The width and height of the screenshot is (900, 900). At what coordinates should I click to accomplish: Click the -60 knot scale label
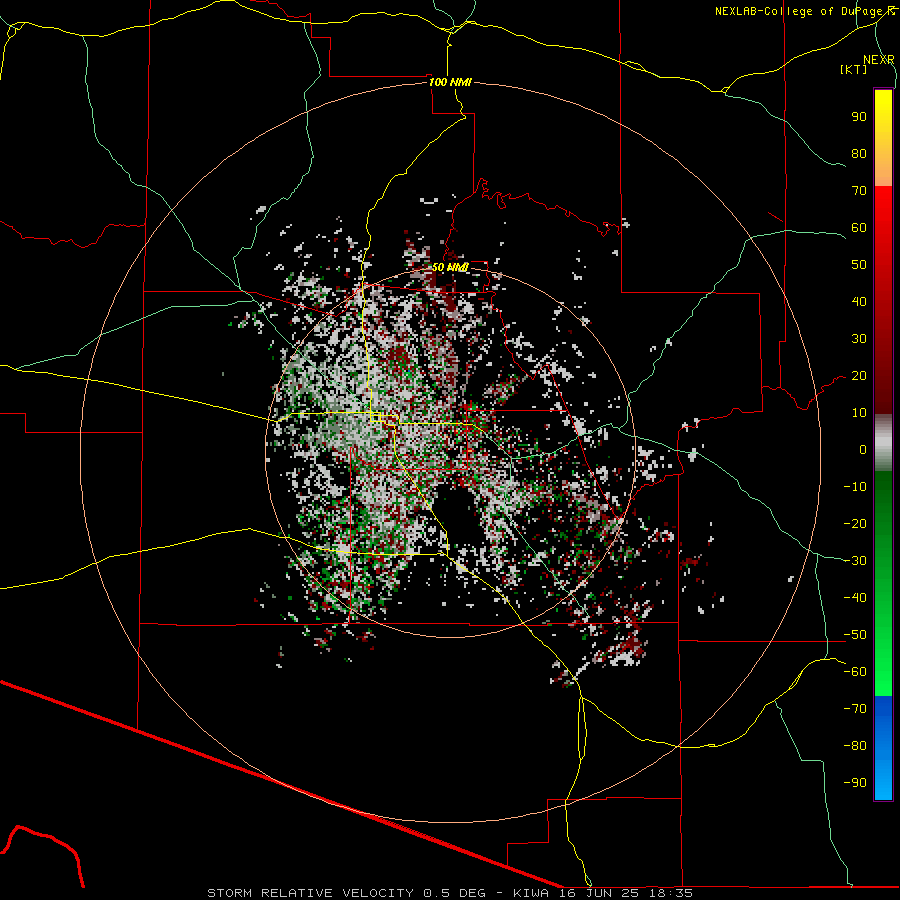click(x=855, y=672)
